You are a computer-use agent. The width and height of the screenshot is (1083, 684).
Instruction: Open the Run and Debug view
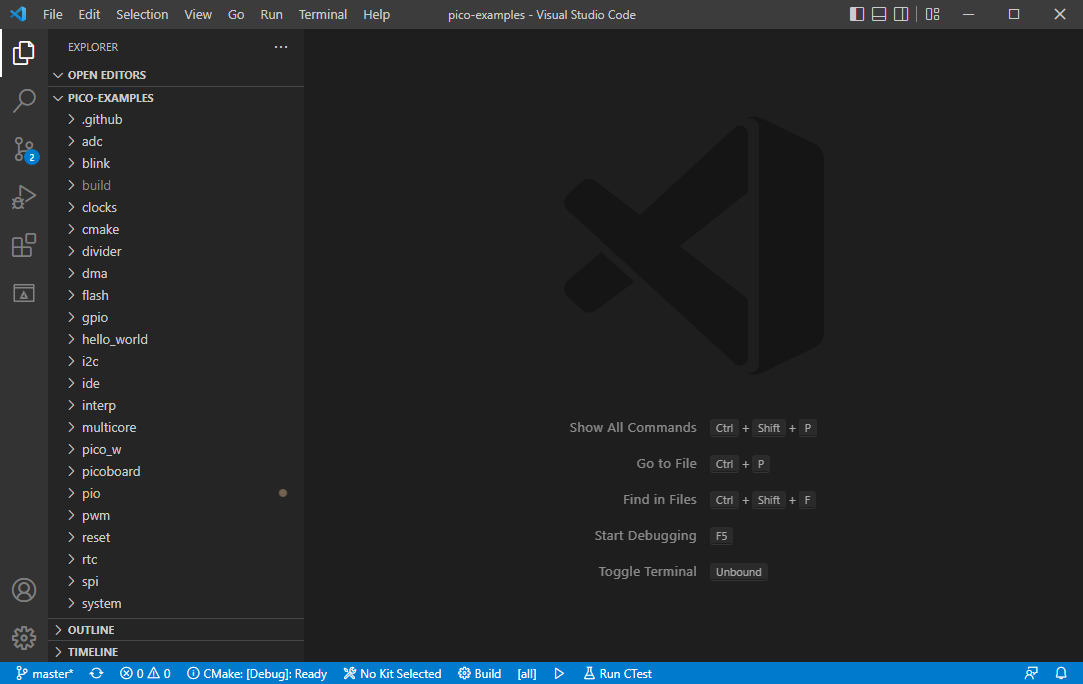[23, 197]
